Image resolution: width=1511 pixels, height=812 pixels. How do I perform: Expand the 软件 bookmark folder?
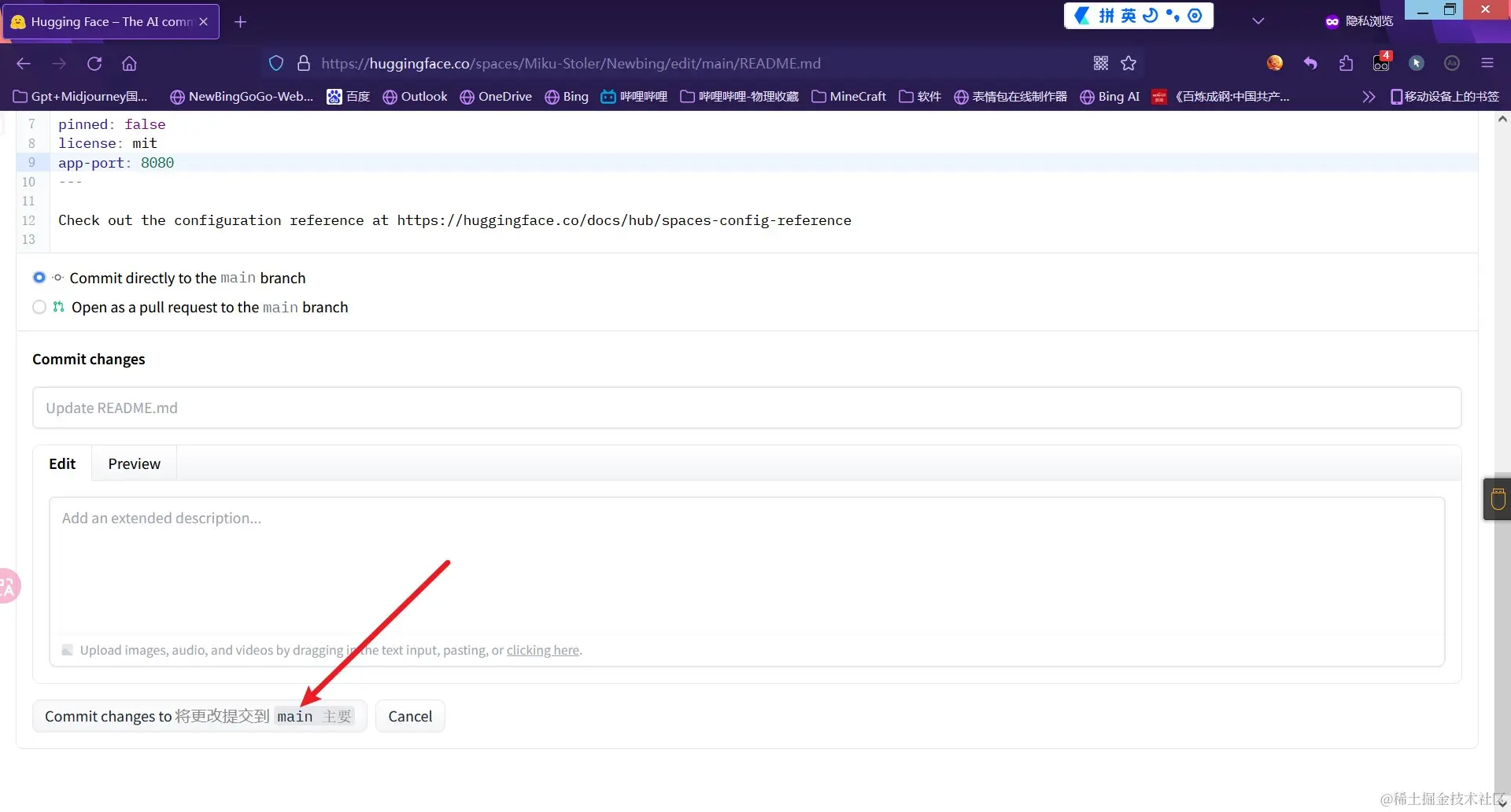[x=920, y=97]
